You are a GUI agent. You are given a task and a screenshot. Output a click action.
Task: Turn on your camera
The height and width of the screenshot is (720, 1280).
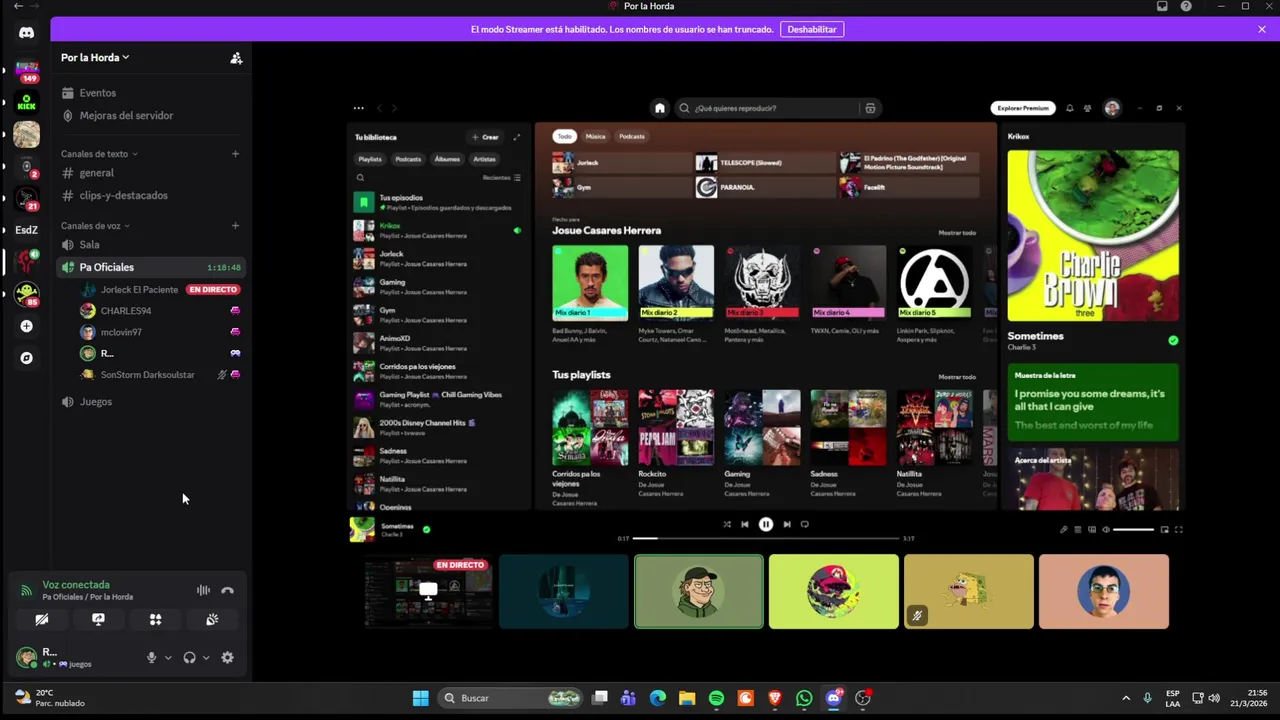point(42,620)
